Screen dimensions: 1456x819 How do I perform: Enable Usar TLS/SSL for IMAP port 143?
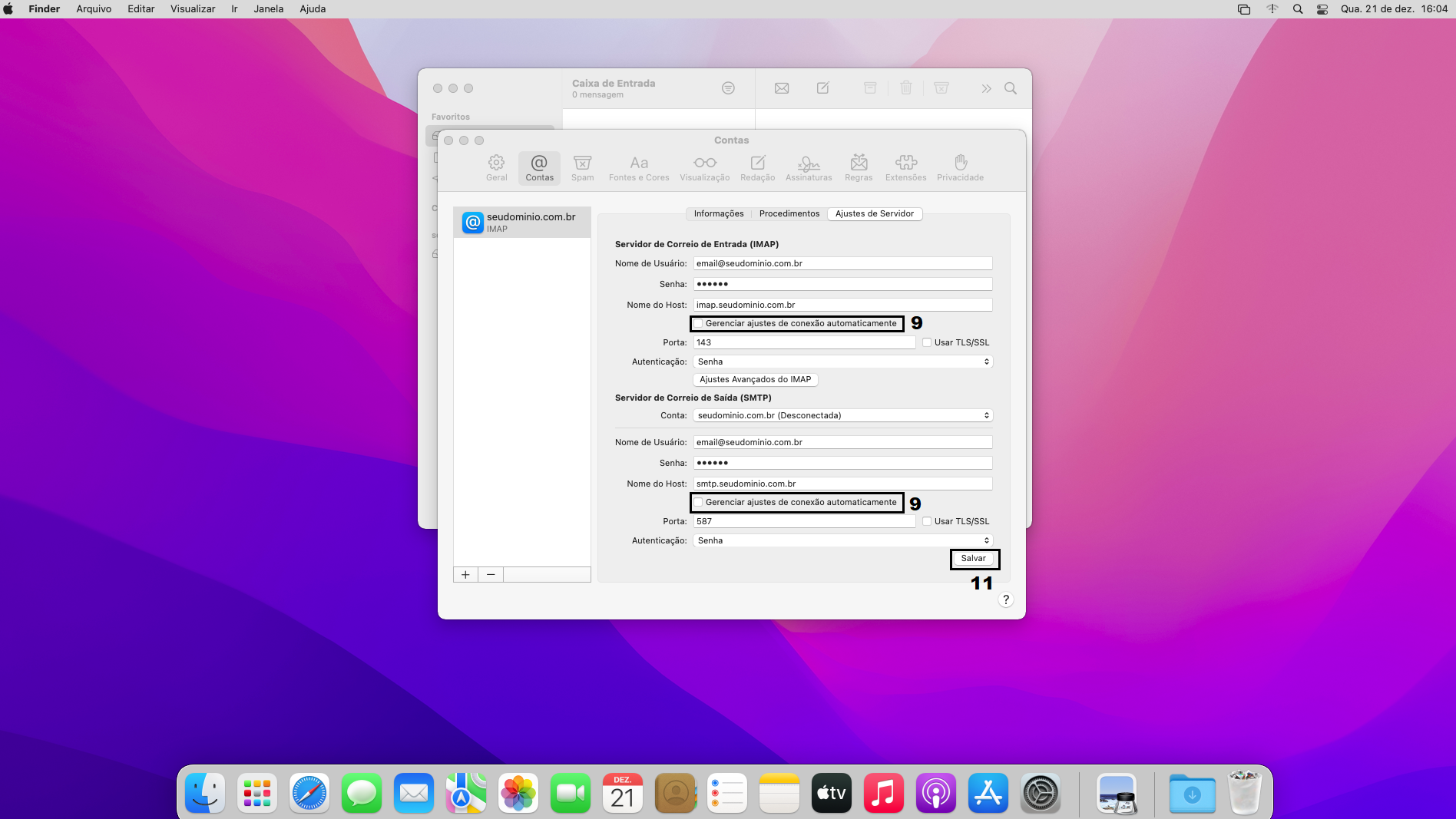pyautogui.click(x=927, y=343)
